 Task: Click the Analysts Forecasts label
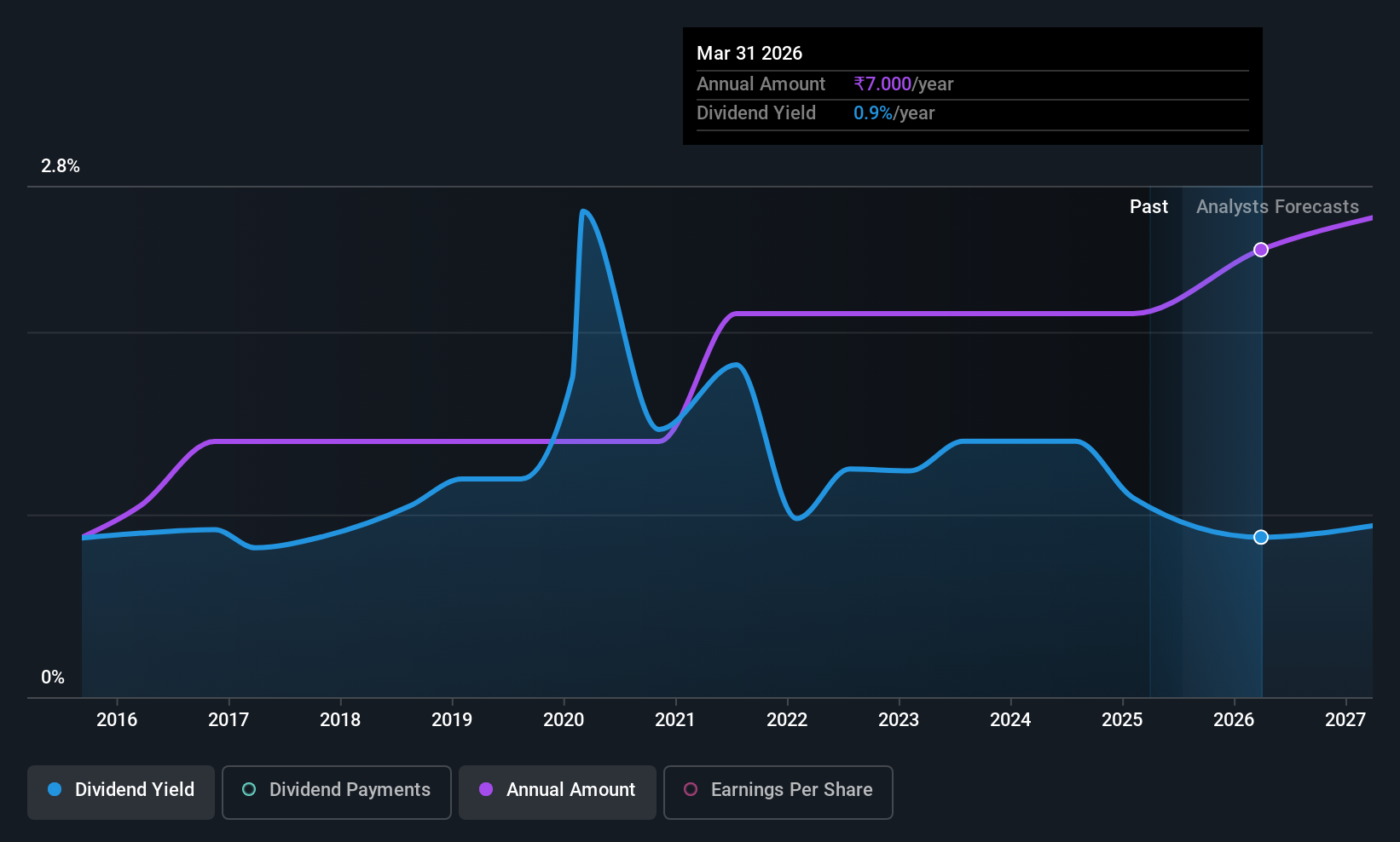pyautogui.click(x=1277, y=206)
